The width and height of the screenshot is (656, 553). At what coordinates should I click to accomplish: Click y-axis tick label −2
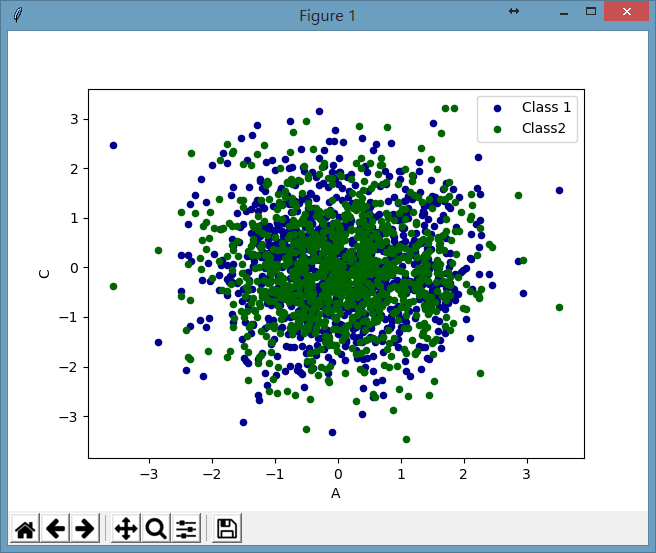click(69, 367)
